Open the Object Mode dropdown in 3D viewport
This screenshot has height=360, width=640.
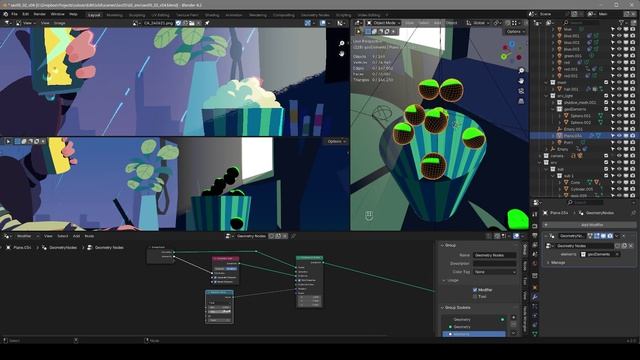tap(383, 23)
